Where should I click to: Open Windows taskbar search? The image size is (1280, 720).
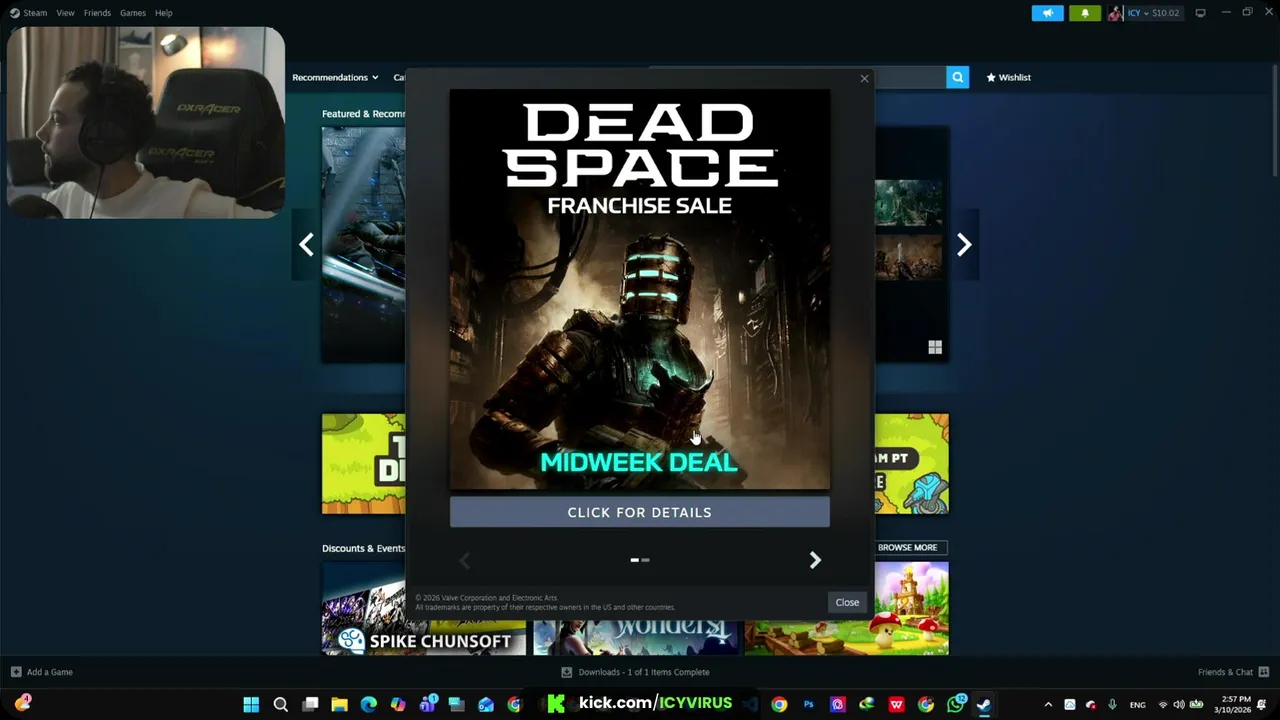[281, 704]
